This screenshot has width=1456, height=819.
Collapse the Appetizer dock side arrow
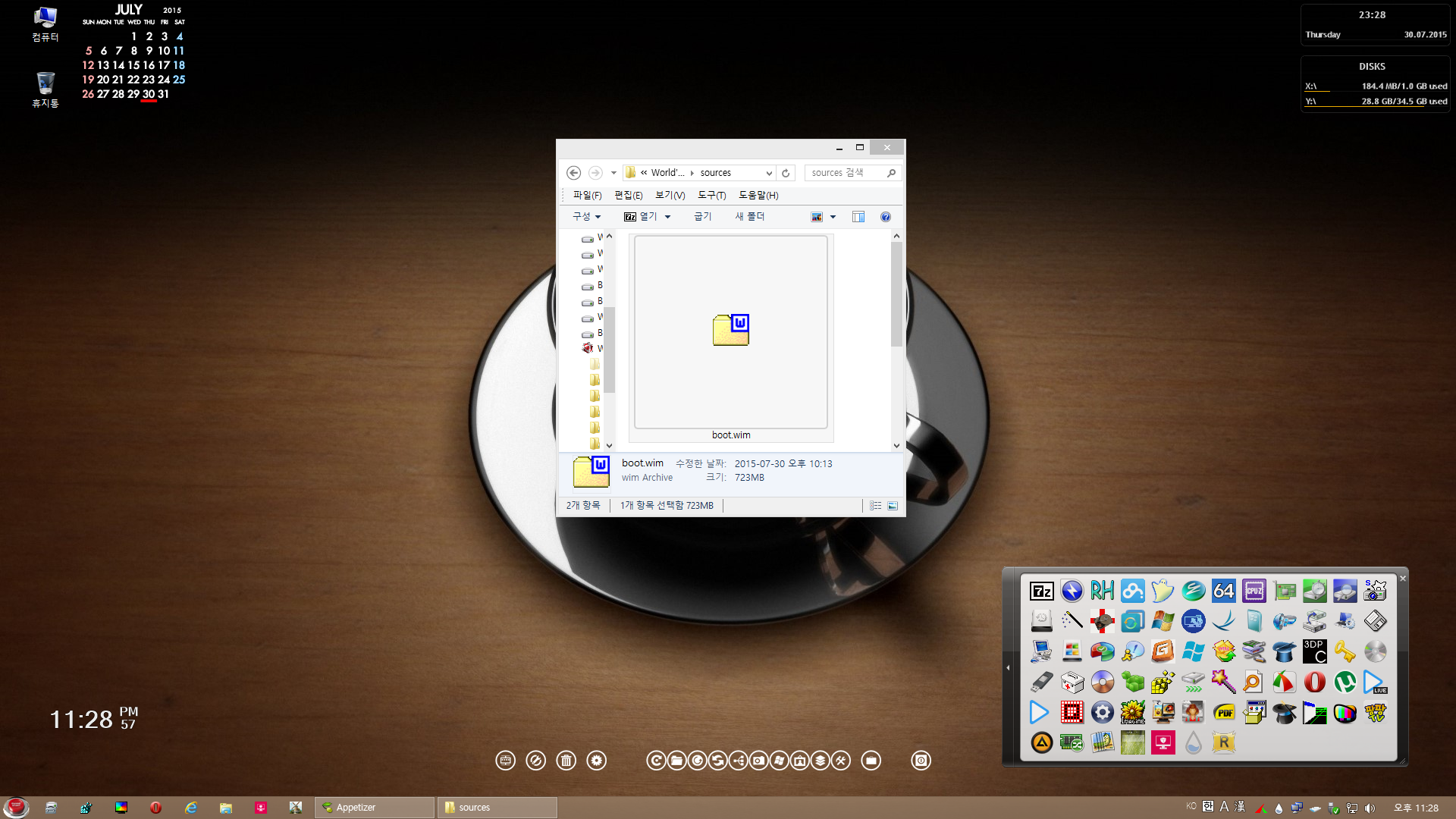pyautogui.click(x=1008, y=667)
